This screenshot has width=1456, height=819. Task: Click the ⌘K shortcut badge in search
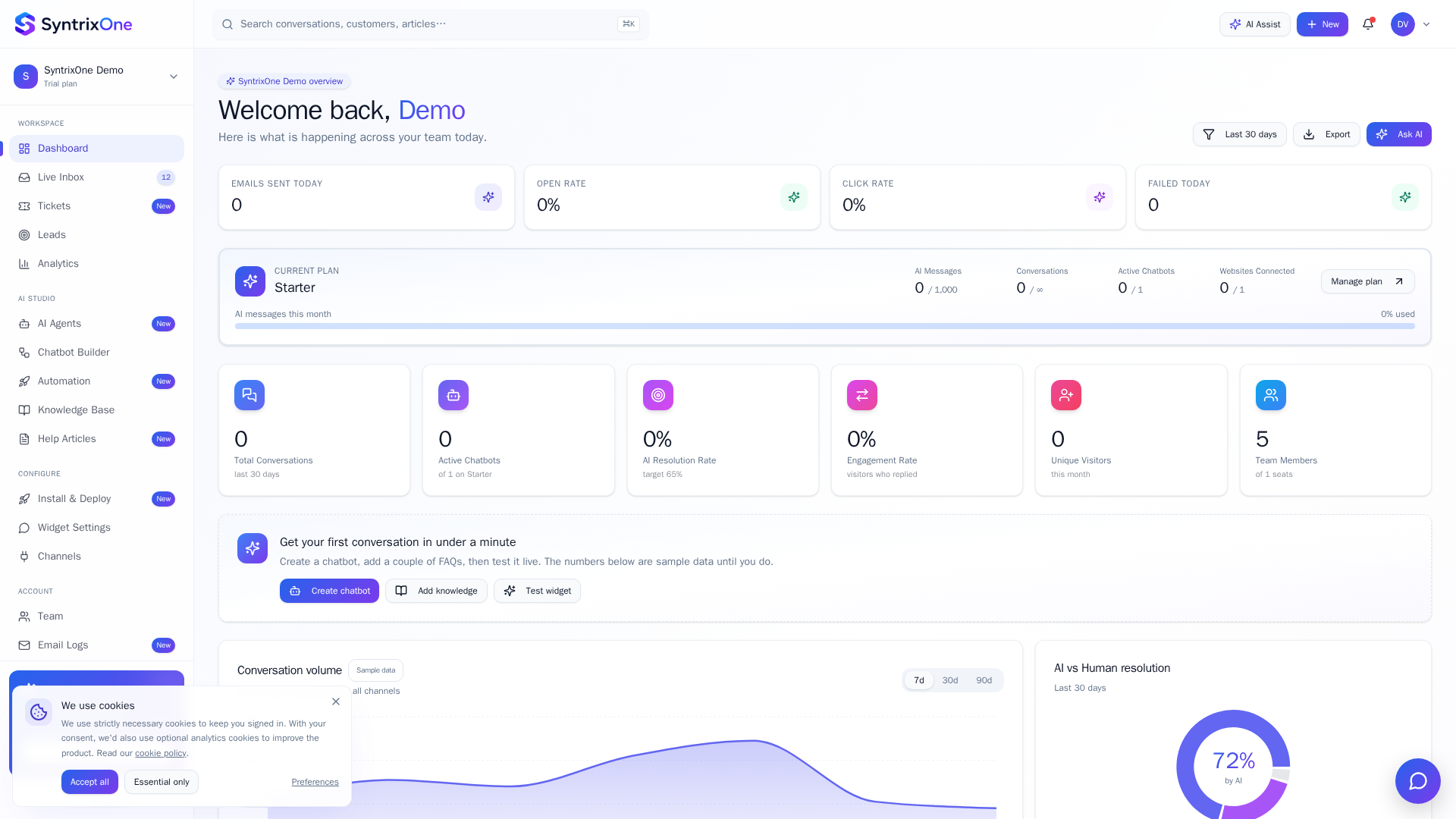[x=629, y=24]
